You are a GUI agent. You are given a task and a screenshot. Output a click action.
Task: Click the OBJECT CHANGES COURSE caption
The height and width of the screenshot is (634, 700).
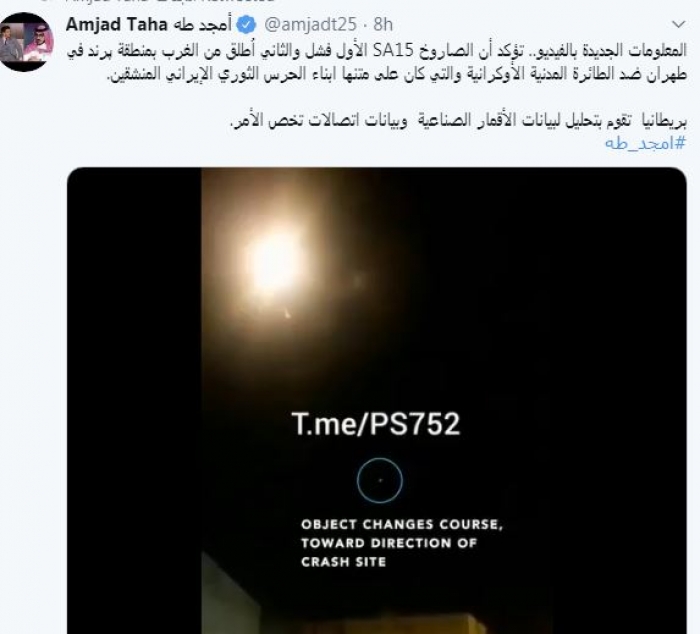click(x=402, y=524)
